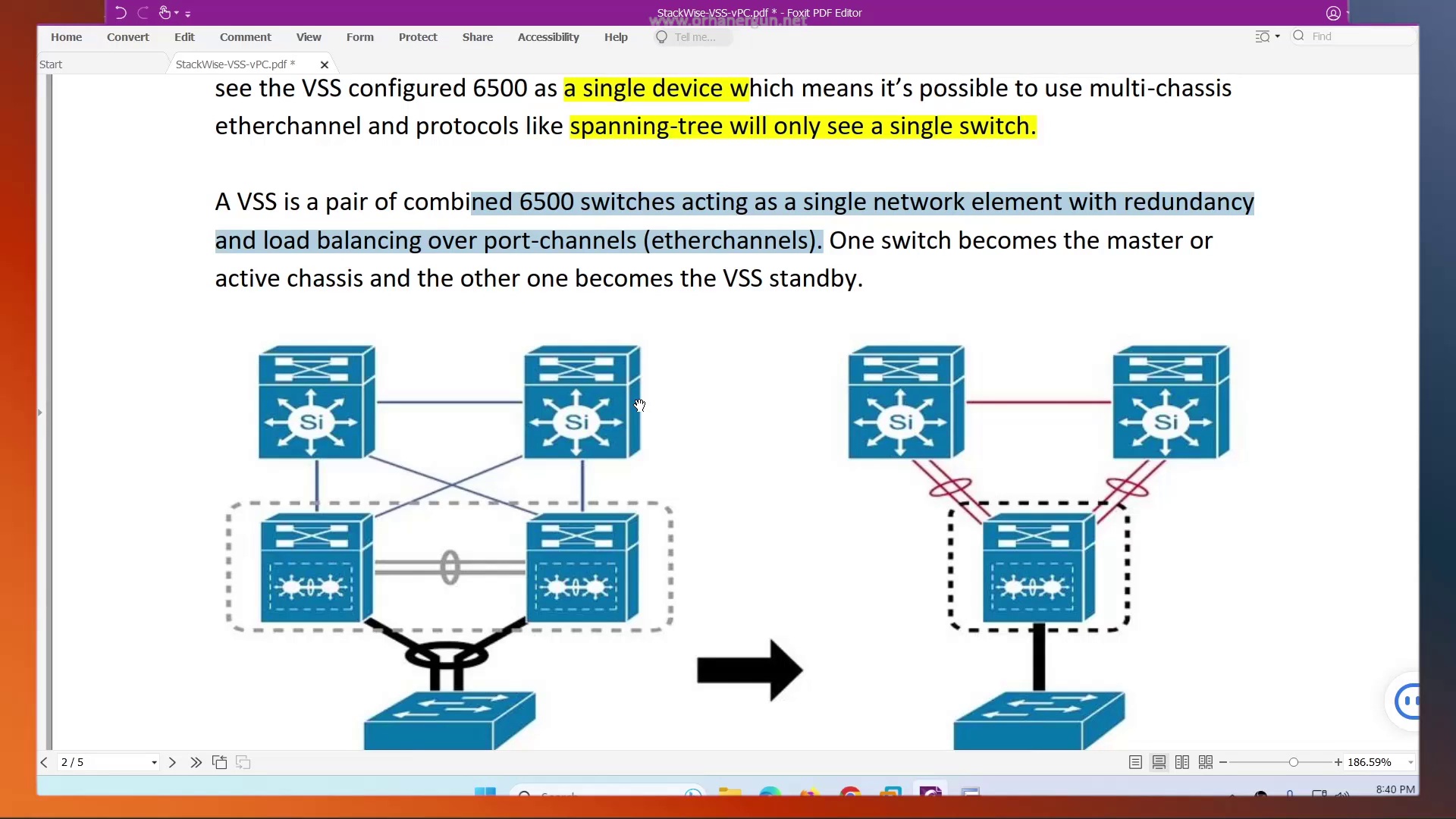Click the Start tab in editor
The image size is (1456, 819).
click(x=50, y=63)
